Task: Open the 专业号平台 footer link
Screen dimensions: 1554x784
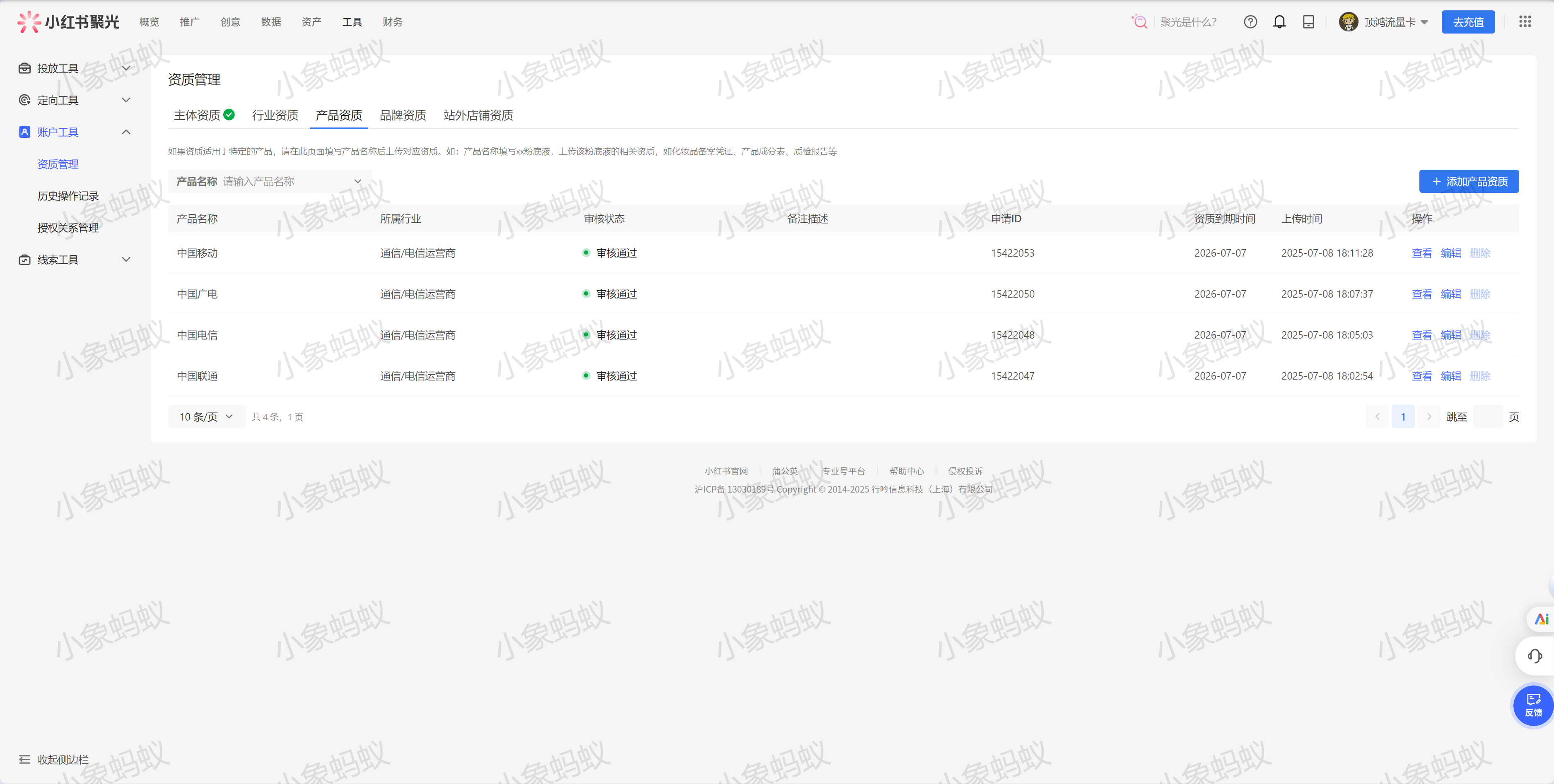Action: click(x=843, y=471)
